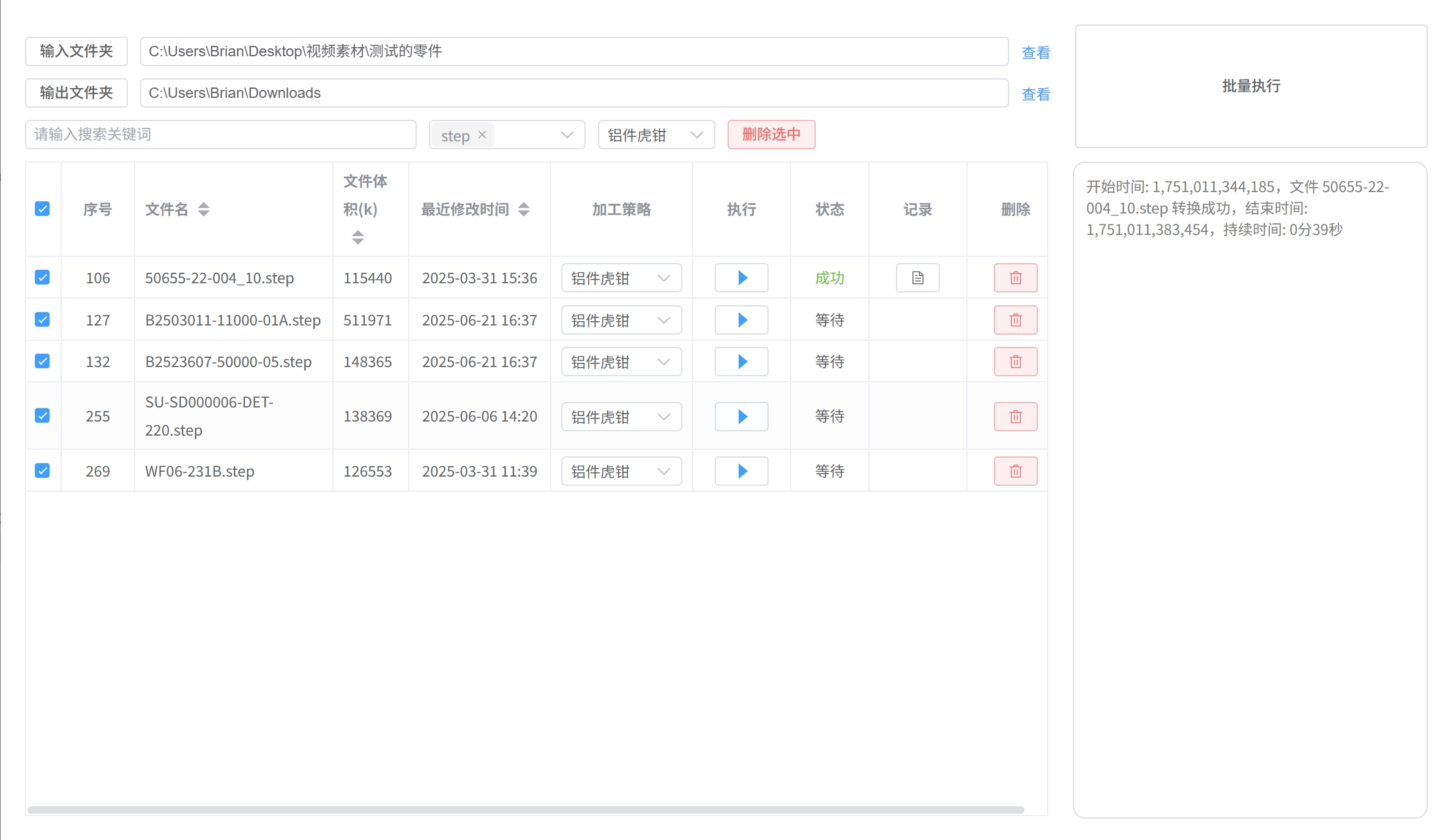The width and height of the screenshot is (1451, 840).
Task: Uncheck the checkbox for row 106
Action: tap(42, 278)
